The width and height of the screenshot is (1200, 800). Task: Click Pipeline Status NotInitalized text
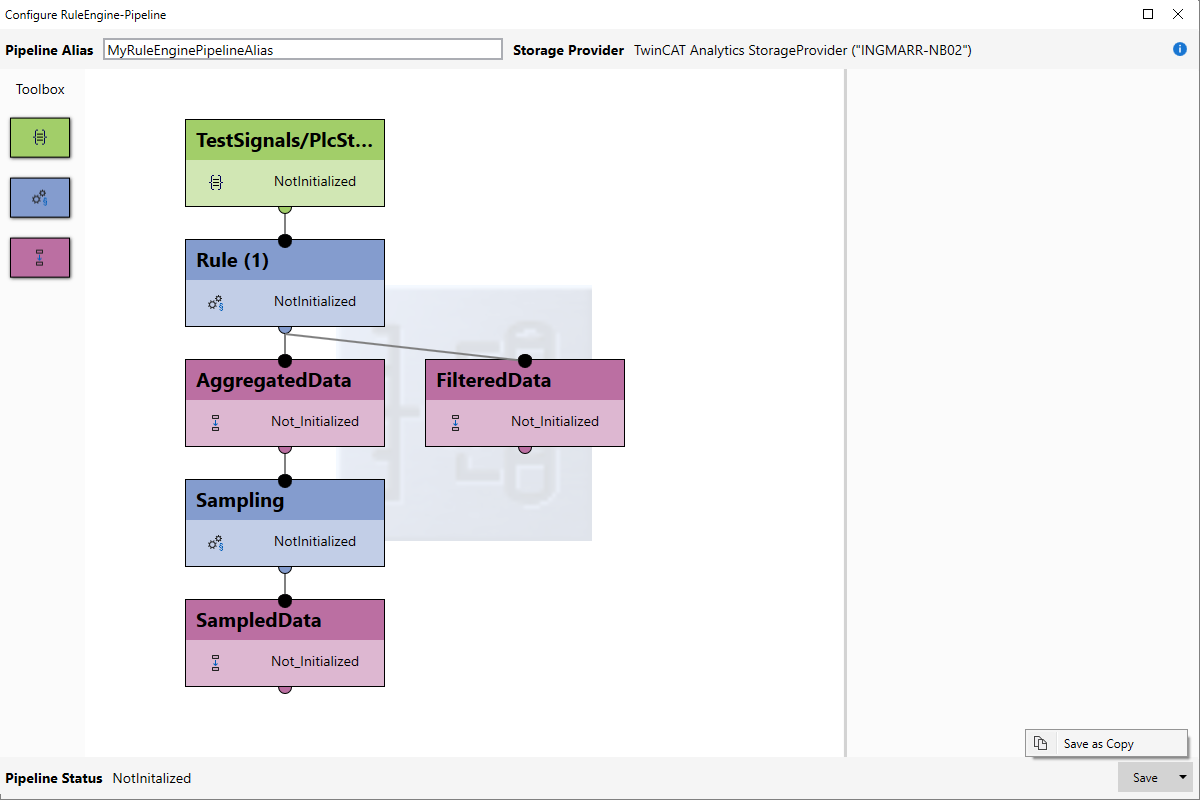(x=151, y=778)
